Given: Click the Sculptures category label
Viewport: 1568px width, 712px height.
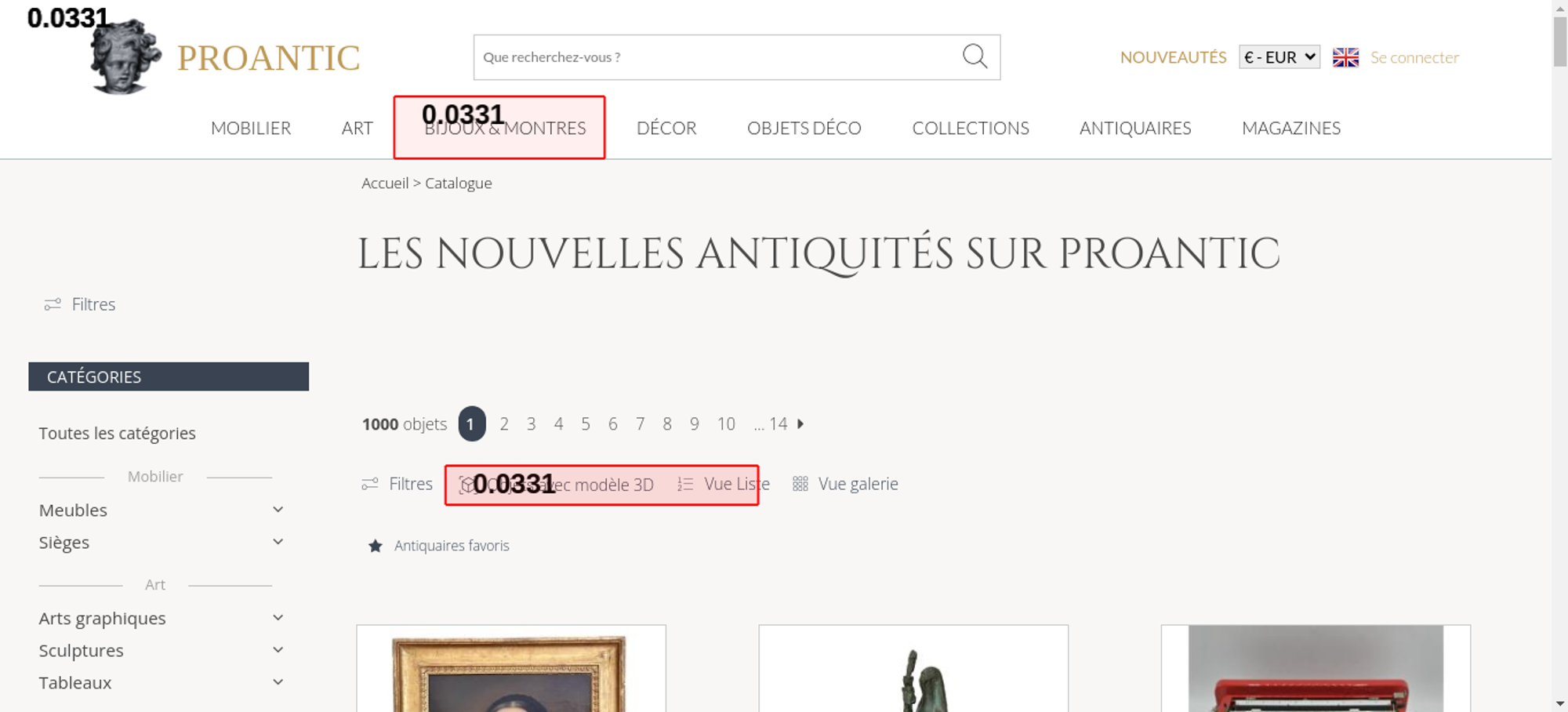Looking at the screenshot, I should 81,650.
